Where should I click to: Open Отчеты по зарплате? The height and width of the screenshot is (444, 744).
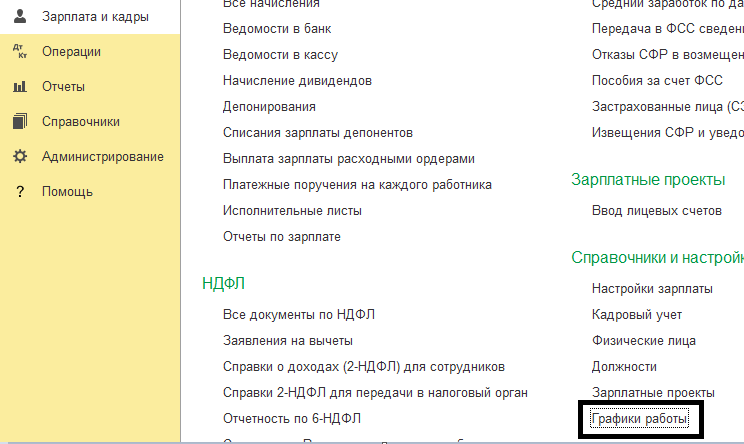282,236
